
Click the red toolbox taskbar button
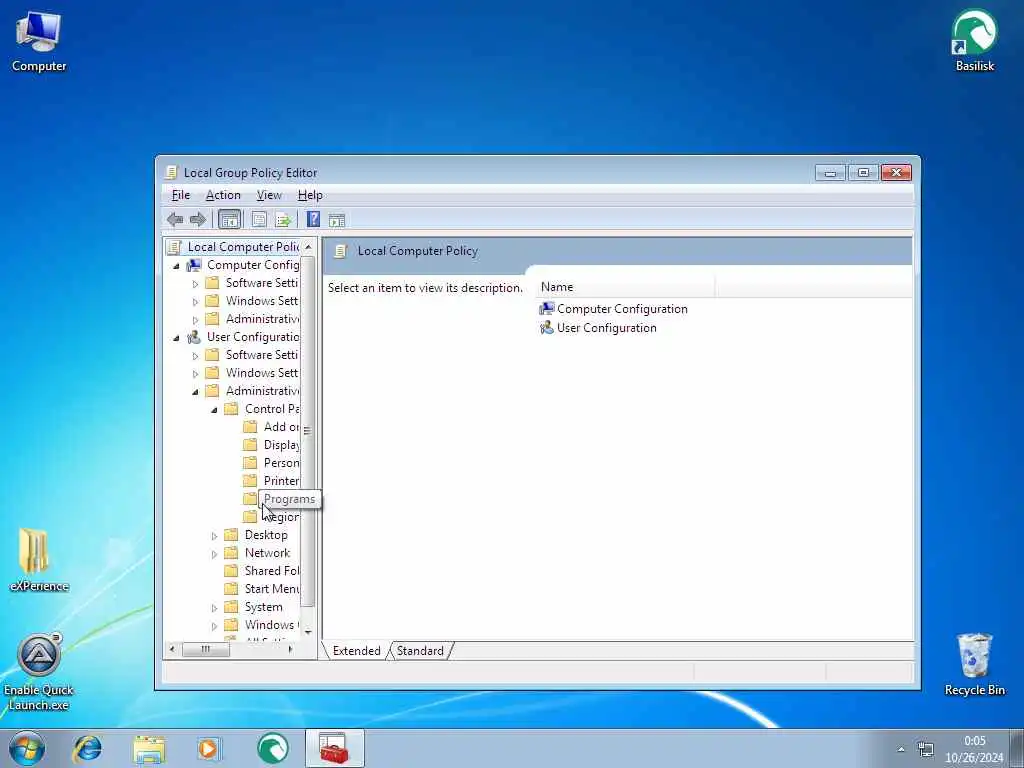[x=334, y=748]
